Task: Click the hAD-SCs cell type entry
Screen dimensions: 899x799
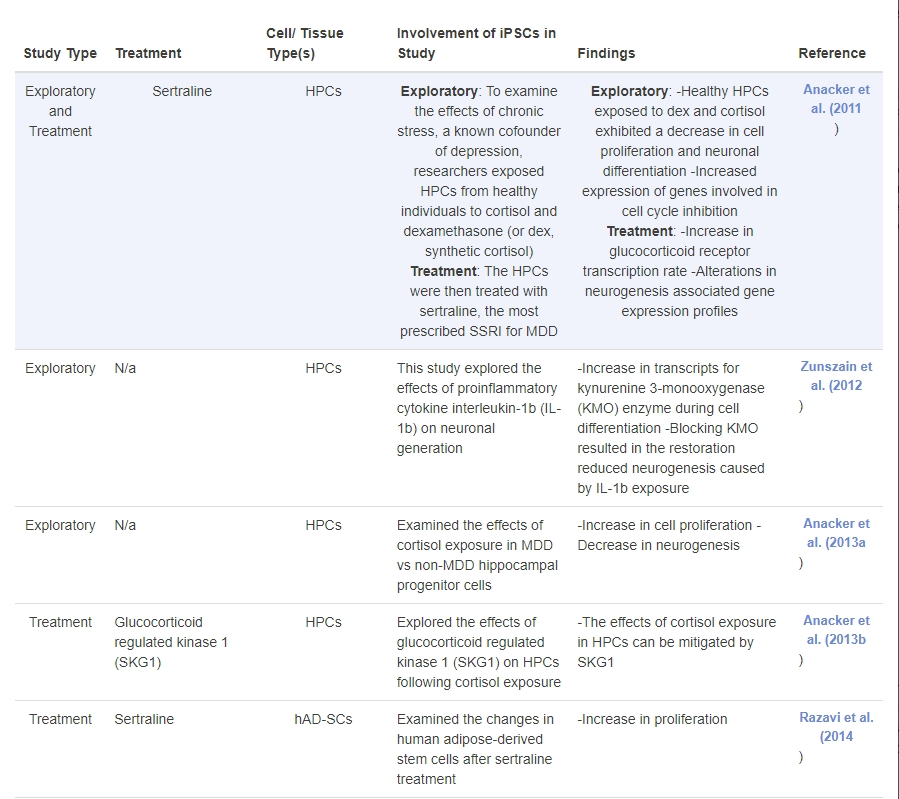Action: (323, 719)
